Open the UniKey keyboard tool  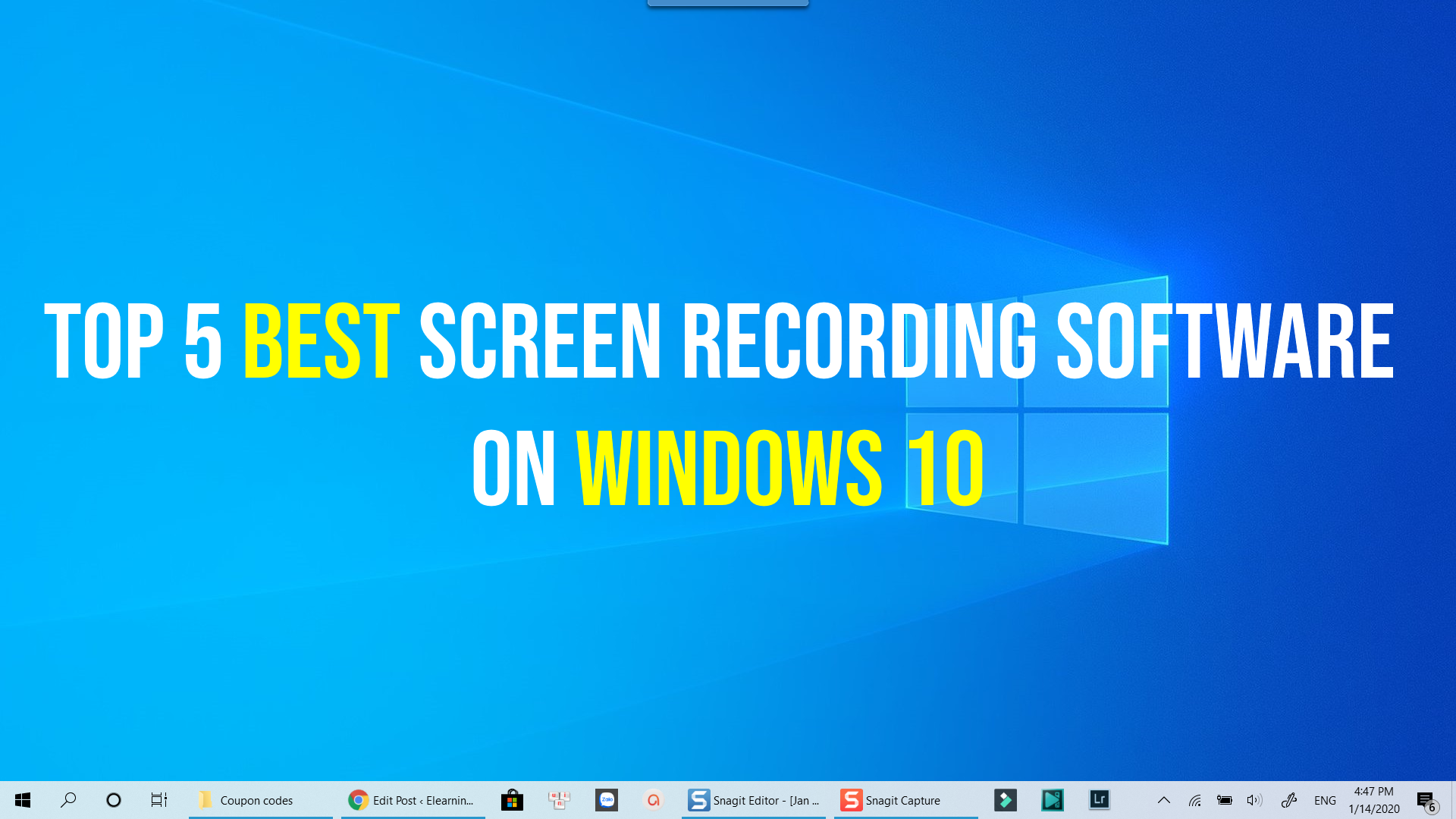[x=559, y=800]
